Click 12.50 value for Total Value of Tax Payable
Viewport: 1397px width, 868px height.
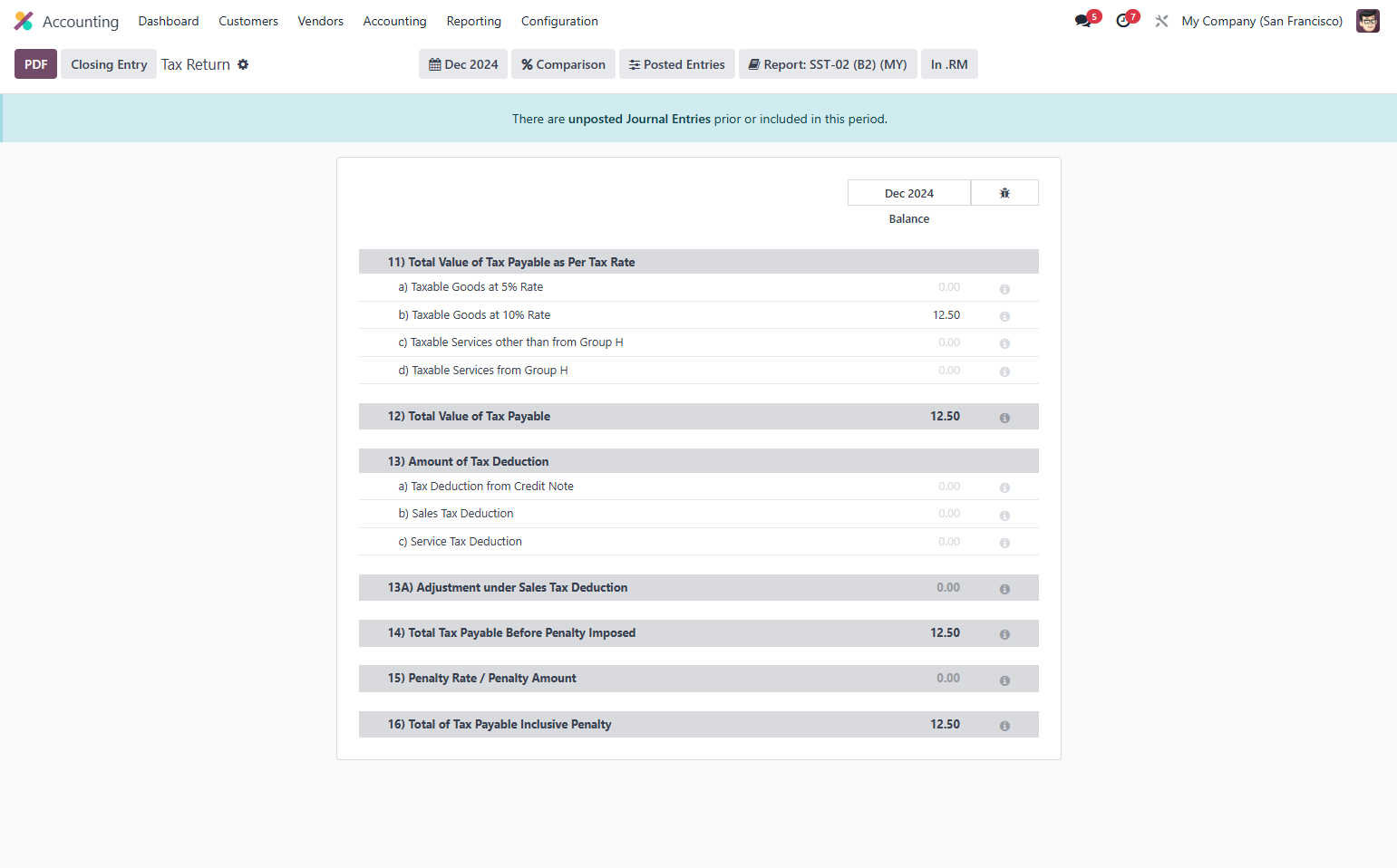coord(945,416)
